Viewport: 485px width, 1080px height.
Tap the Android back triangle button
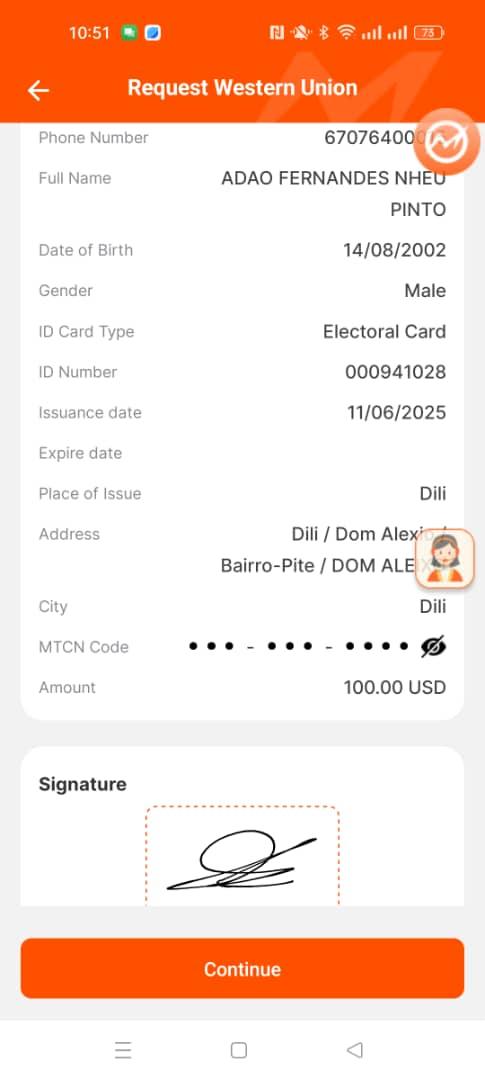tap(354, 1050)
